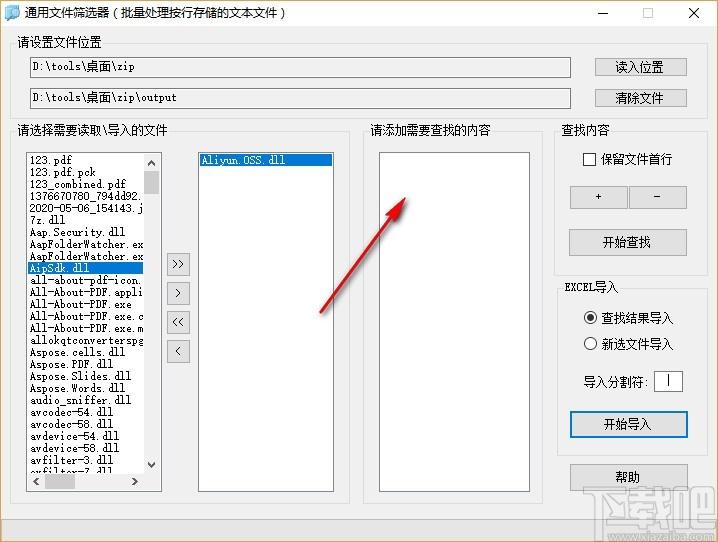
Task: Click the 清除文件 button
Action: click(640, 98)
